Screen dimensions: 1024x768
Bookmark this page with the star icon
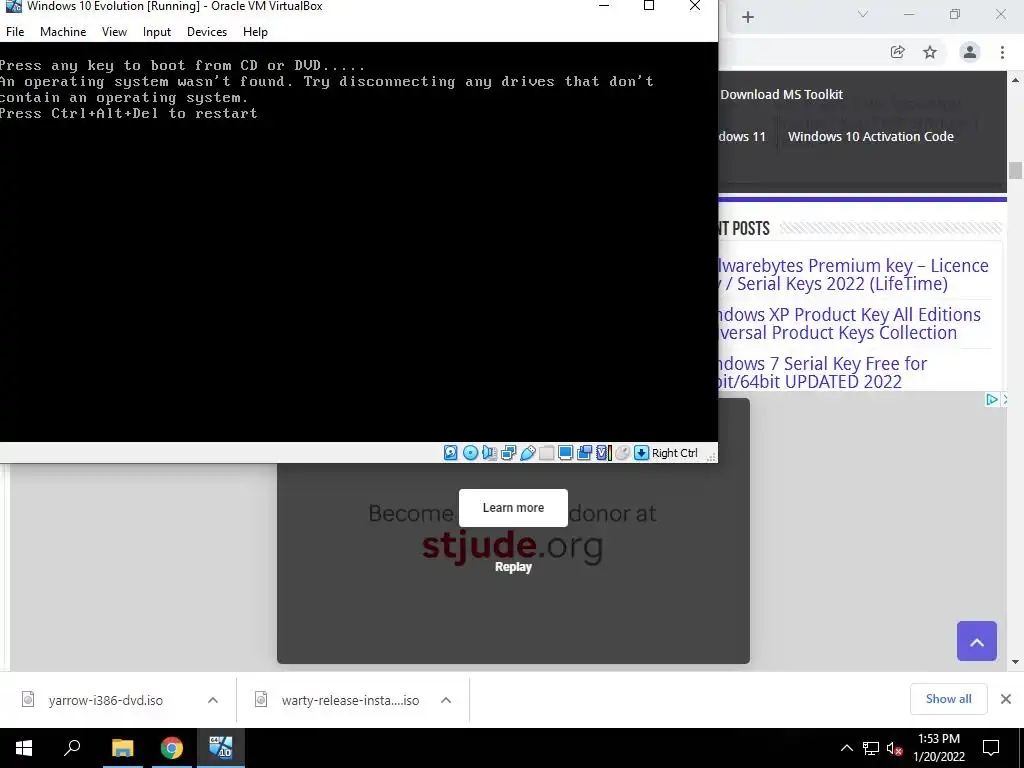pos(930,52)
